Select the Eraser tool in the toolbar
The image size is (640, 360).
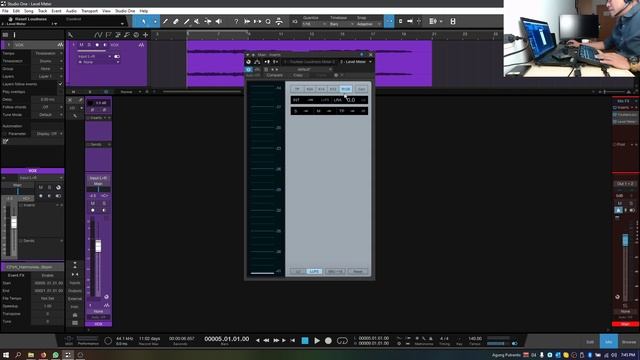tap(176, 21)
